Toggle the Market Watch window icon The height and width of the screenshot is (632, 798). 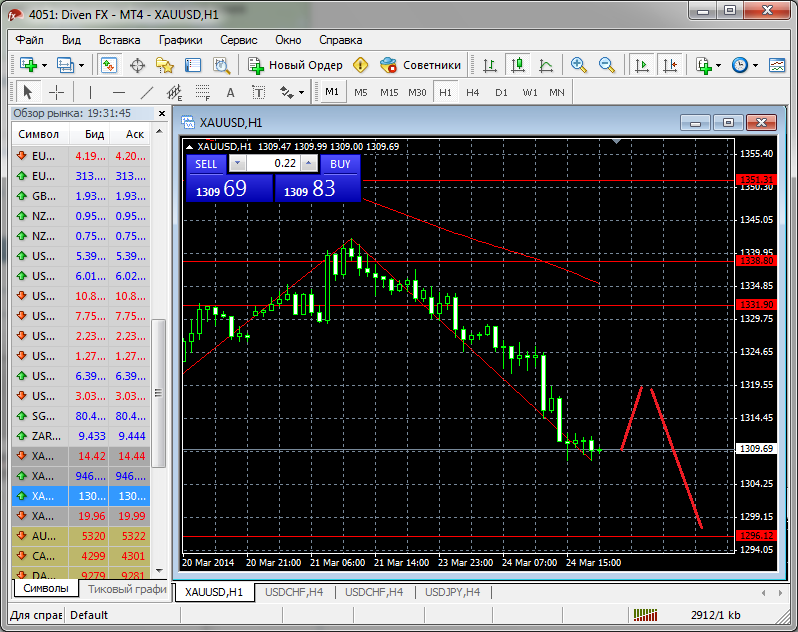pos(109,65)
